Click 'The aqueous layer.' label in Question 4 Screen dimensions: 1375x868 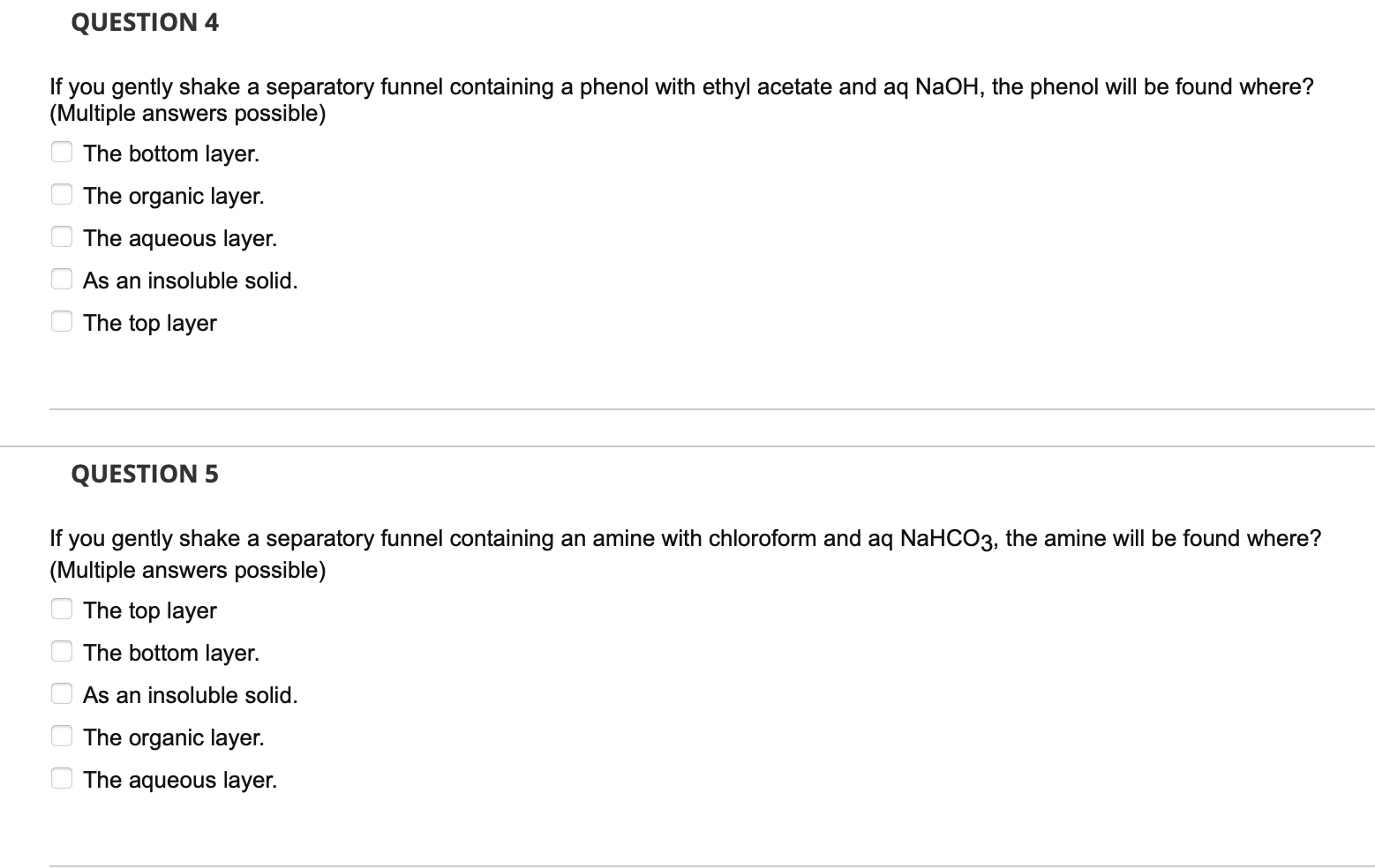(x=179, y=238)
